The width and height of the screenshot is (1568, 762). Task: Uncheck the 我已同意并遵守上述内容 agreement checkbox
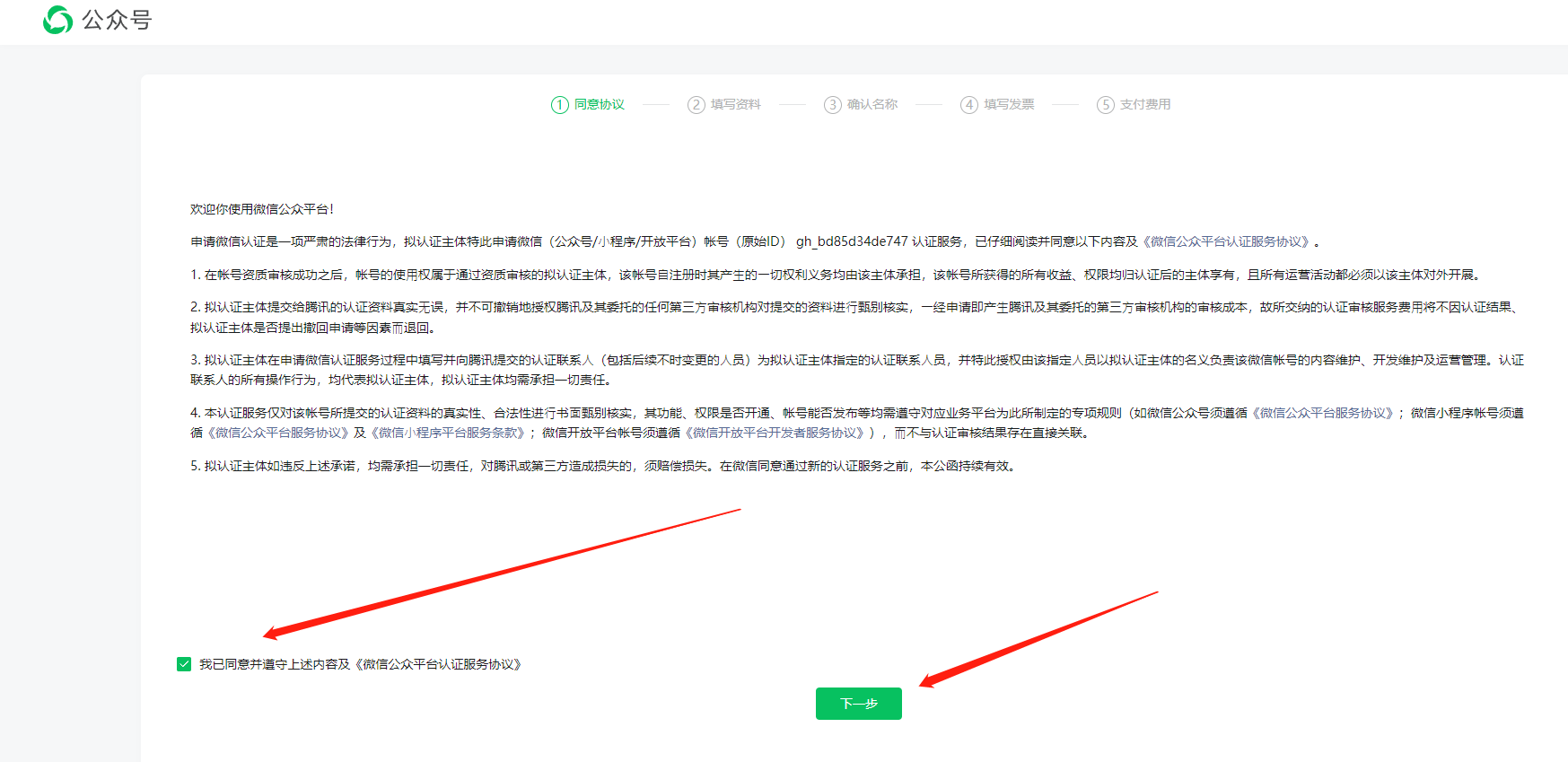tap(184, 664)
